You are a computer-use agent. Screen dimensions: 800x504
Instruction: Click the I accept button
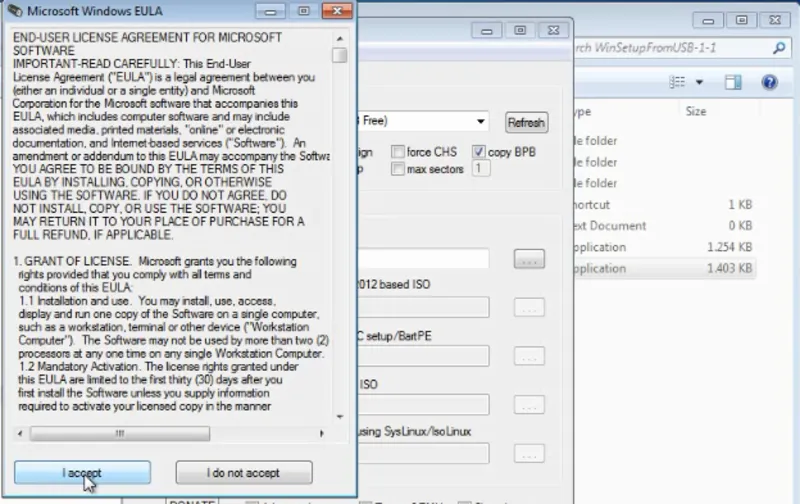tap(82, 472)
